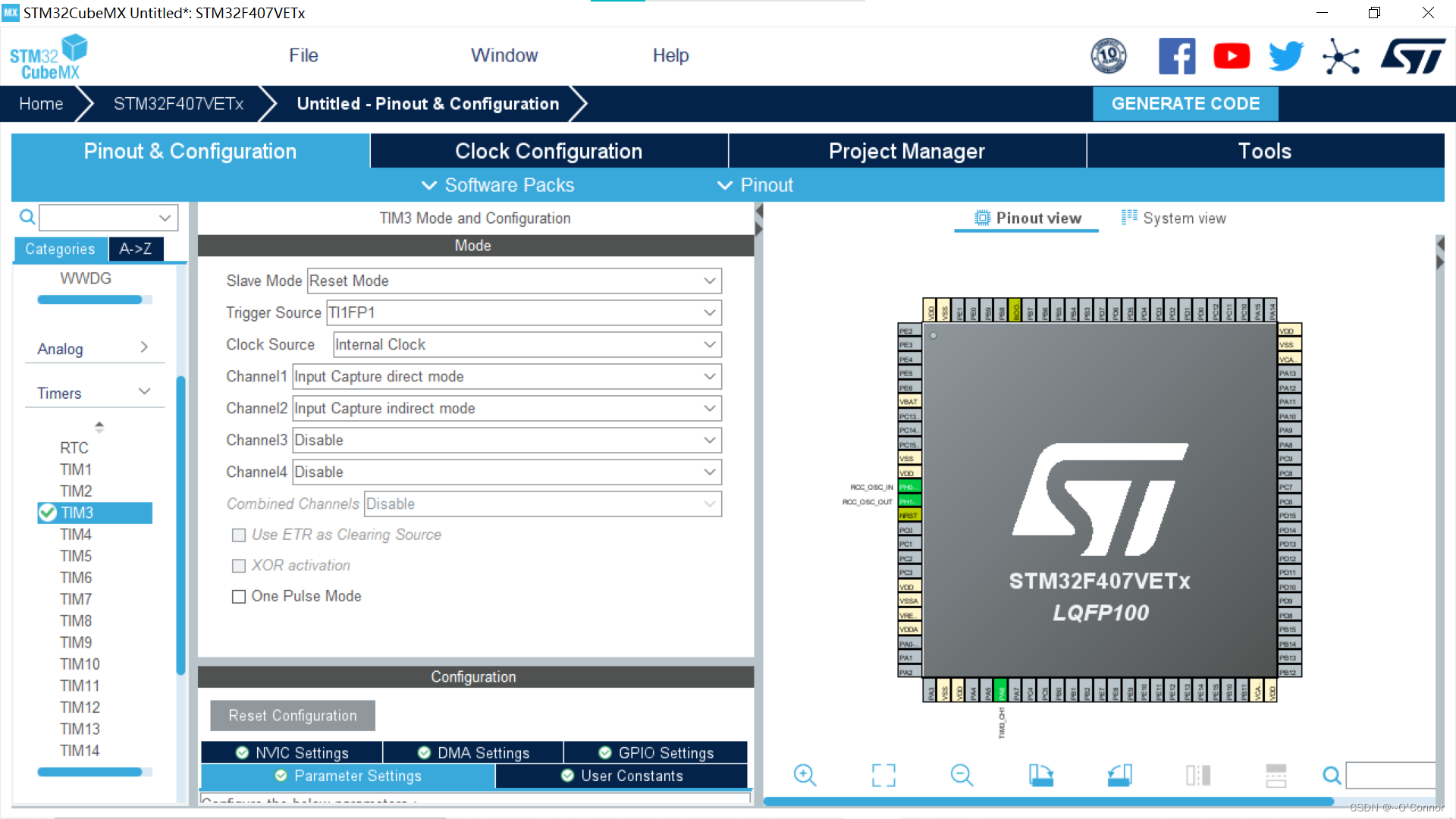1456x819 pixels.
Task: Rotate the chip clockwise using the toolbar icon
Action: pos(1040,775)
